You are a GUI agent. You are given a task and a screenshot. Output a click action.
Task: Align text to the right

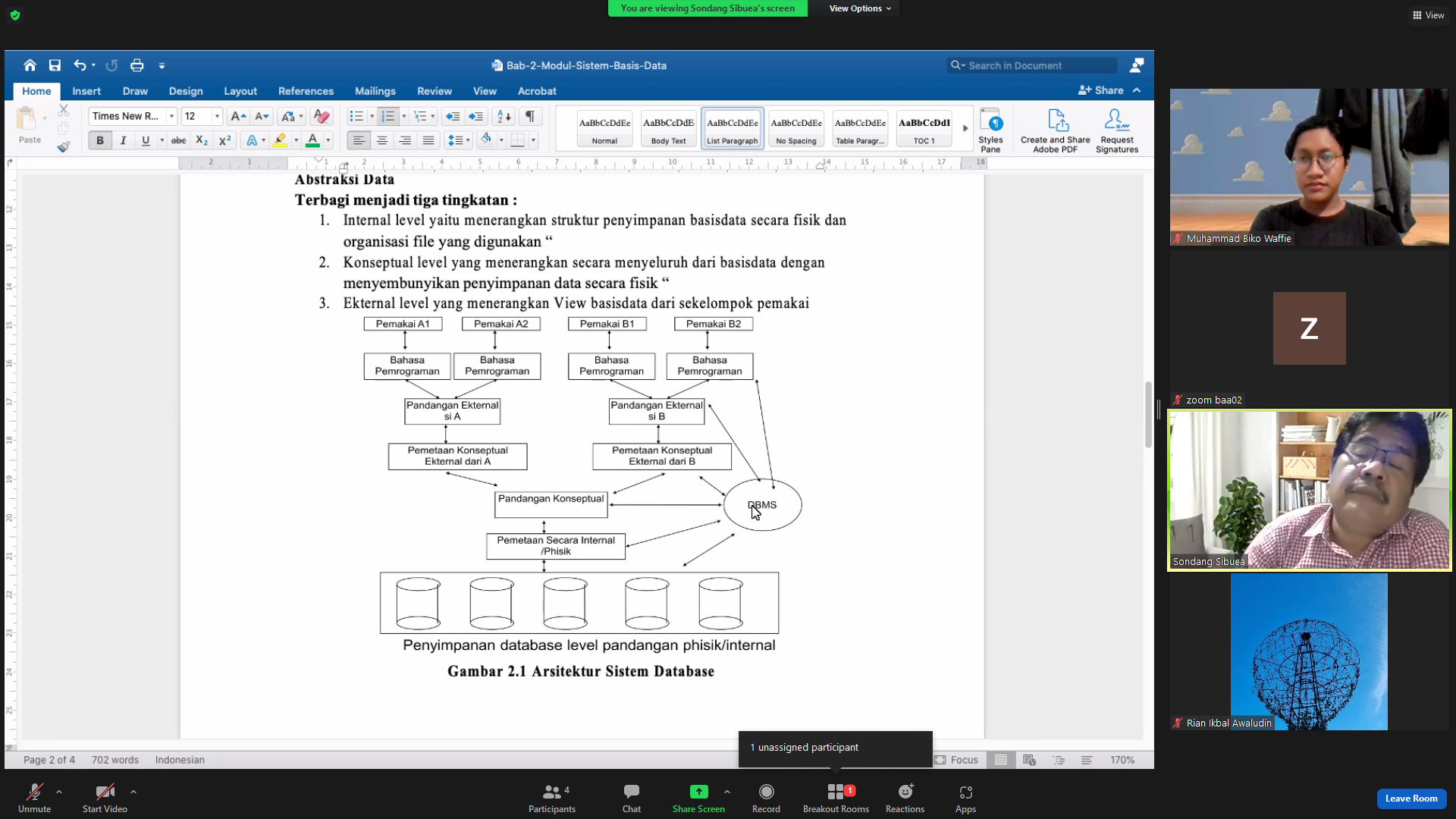pyautogui.click(x=405, y=140)
